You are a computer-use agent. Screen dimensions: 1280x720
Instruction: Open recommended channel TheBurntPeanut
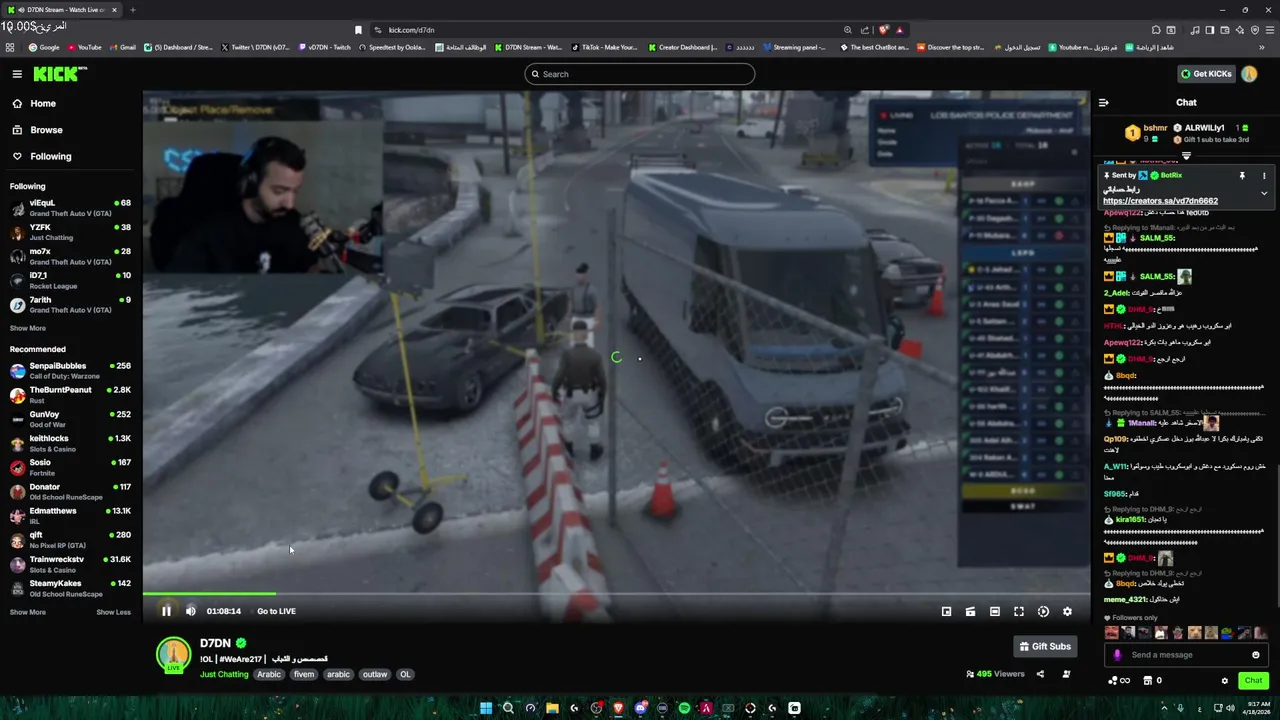pos(70,395)
